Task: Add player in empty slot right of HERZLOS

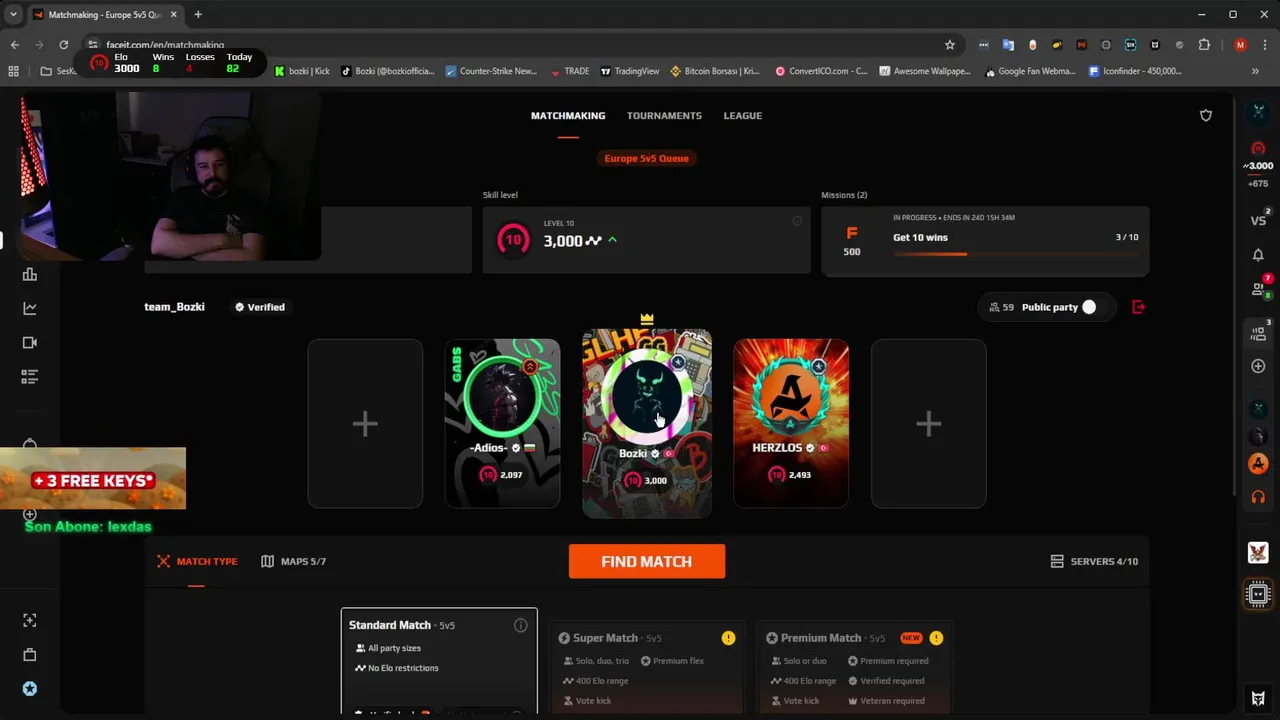Action: pos(928,424)
